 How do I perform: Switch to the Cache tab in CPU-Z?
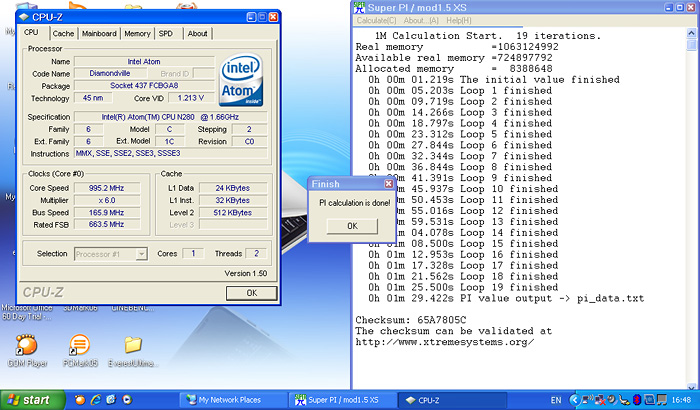(x=63, y=33)
